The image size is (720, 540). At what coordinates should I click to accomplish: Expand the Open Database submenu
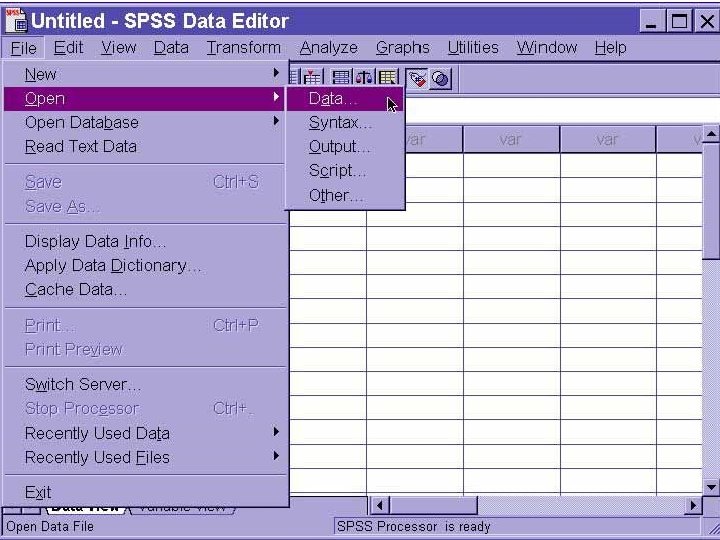click(146, 123)
